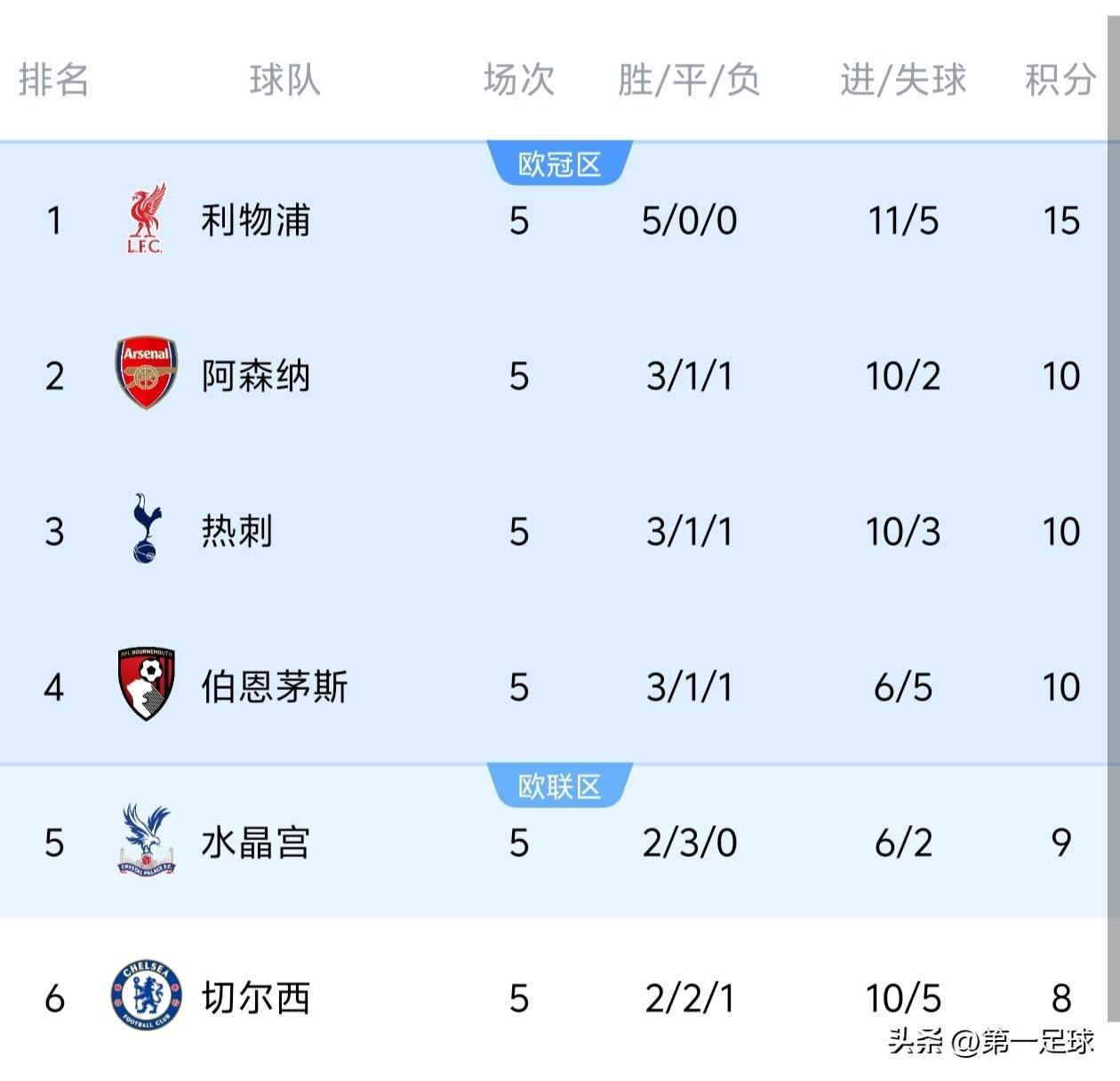The image size is (1120, 1081).
Task: Enable row highlight for 利物浦
Action: point(560,220)
